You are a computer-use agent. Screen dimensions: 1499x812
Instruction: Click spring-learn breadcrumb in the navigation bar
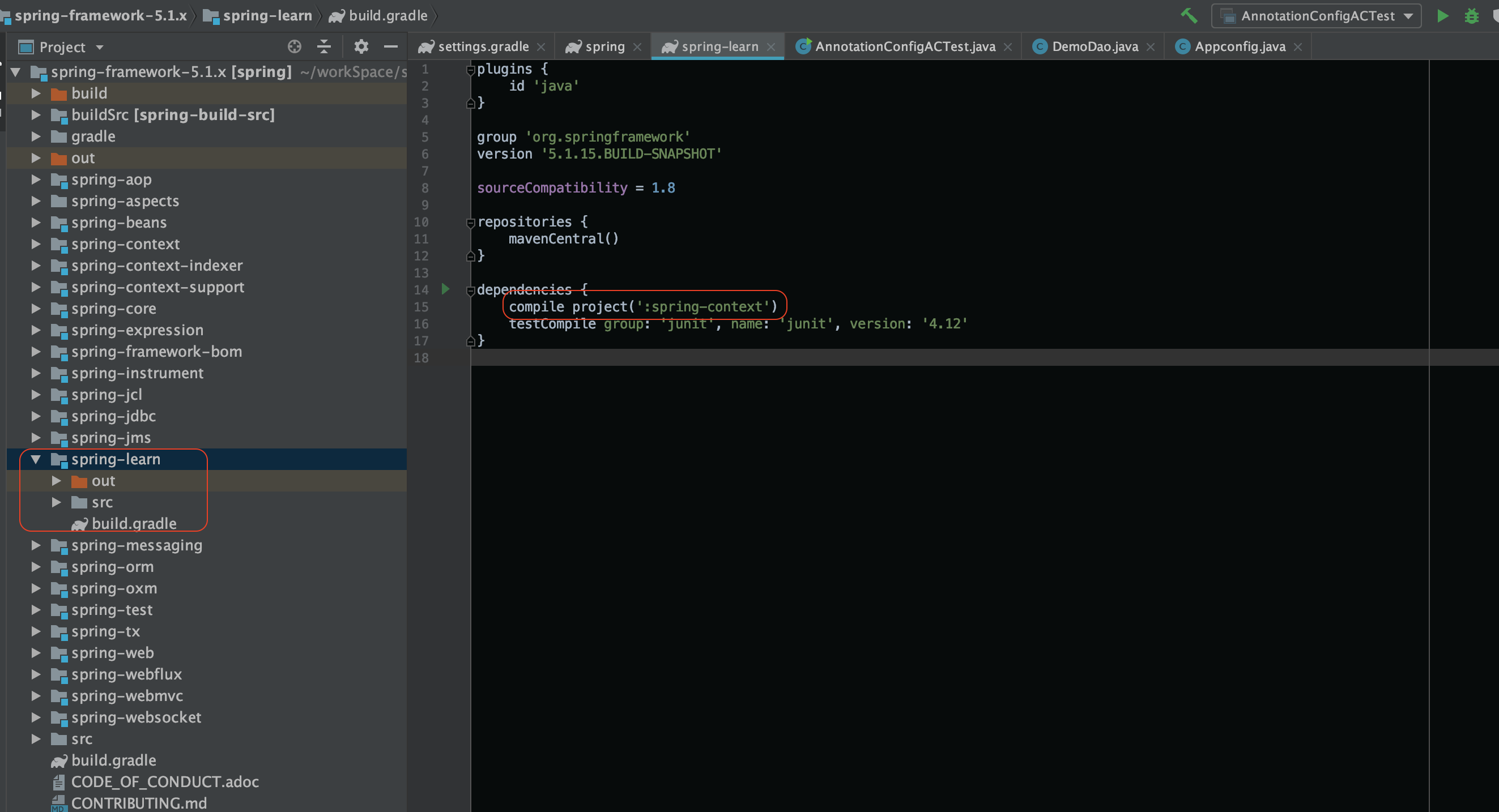(266, 16)
